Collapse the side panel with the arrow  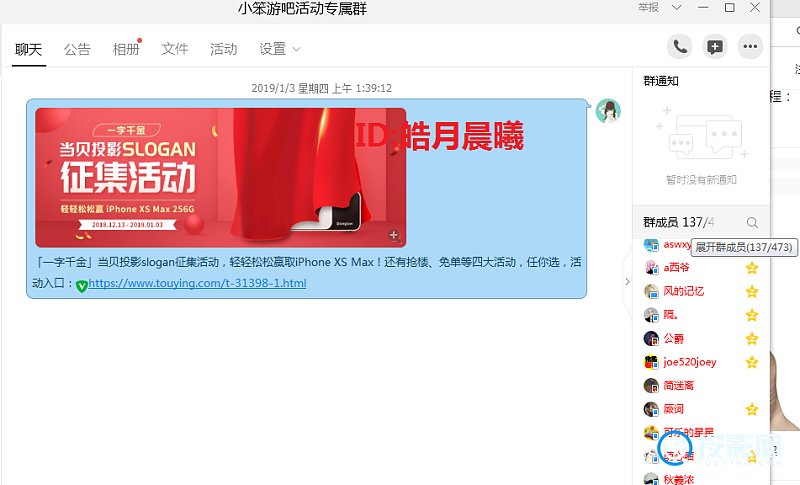point(628,282)
